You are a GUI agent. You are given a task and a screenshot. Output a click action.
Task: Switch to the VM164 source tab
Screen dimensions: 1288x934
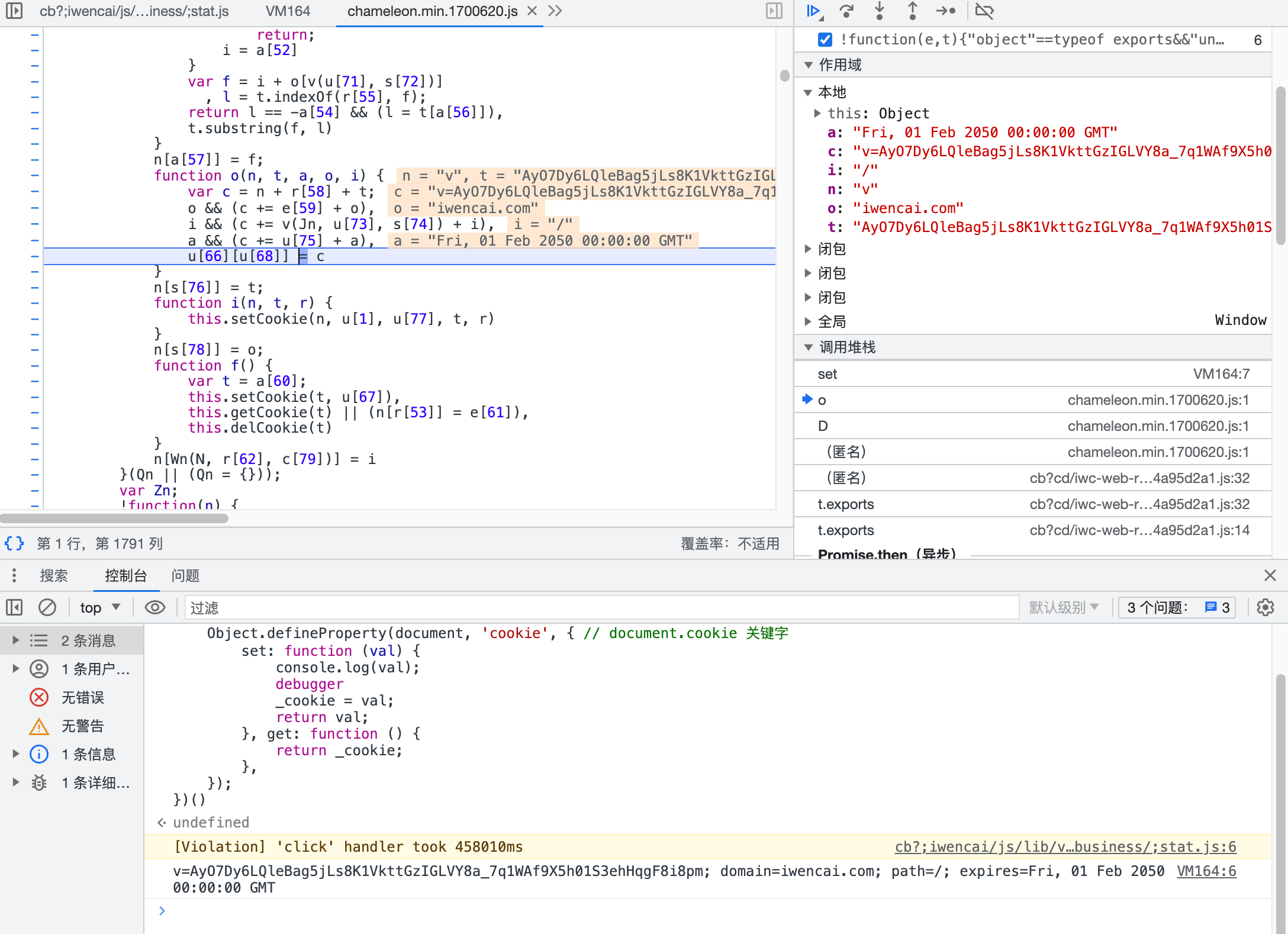point(288,11)
